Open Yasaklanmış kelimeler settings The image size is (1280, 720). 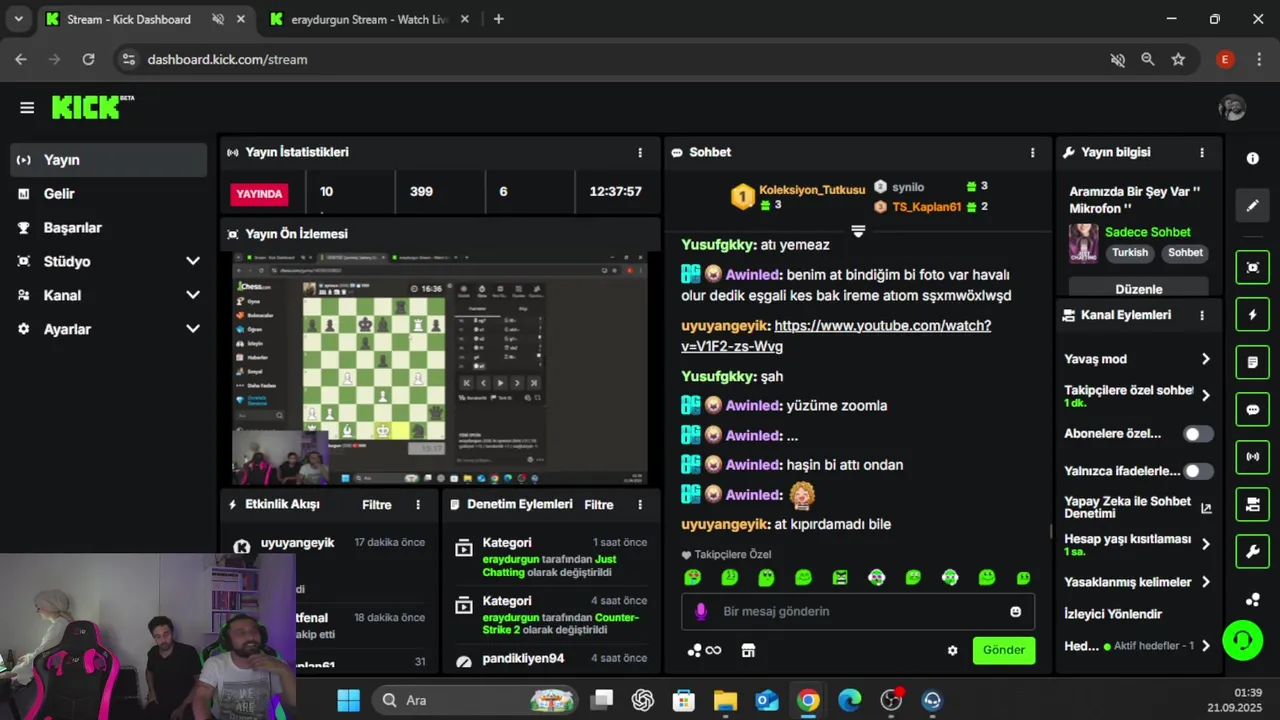click(1138, 582)
